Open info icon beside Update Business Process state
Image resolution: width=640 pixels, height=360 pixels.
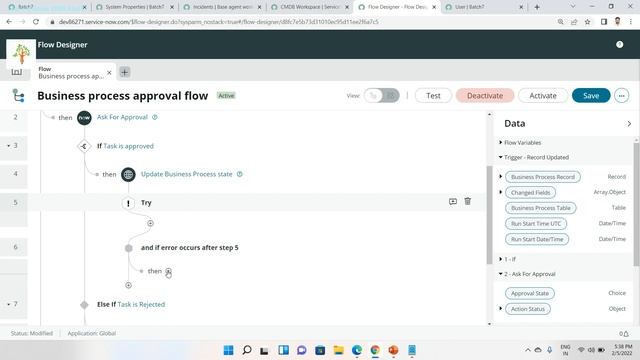tap(240, 174)
